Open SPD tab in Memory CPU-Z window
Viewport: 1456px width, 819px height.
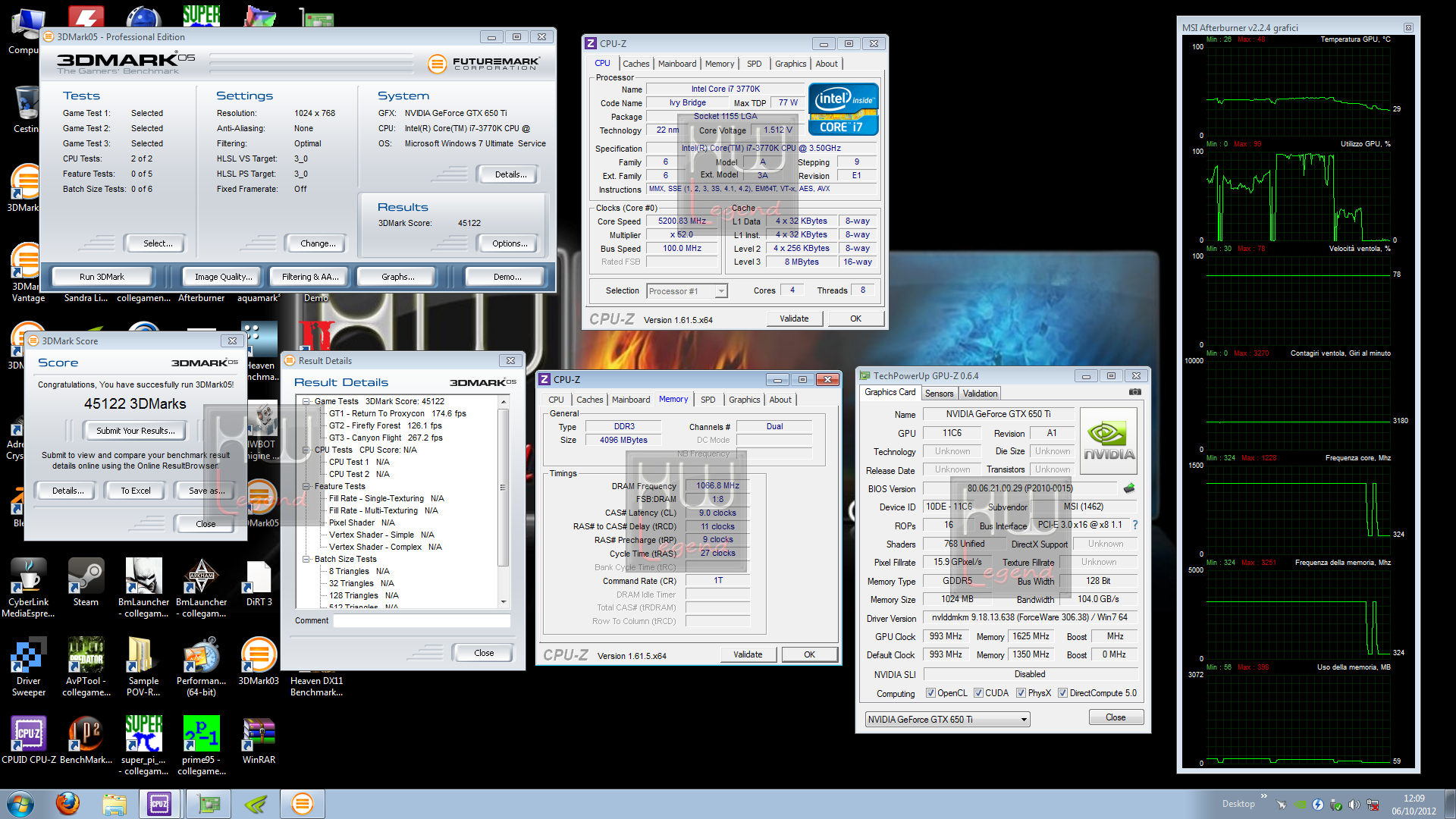(x=708, y=400)
